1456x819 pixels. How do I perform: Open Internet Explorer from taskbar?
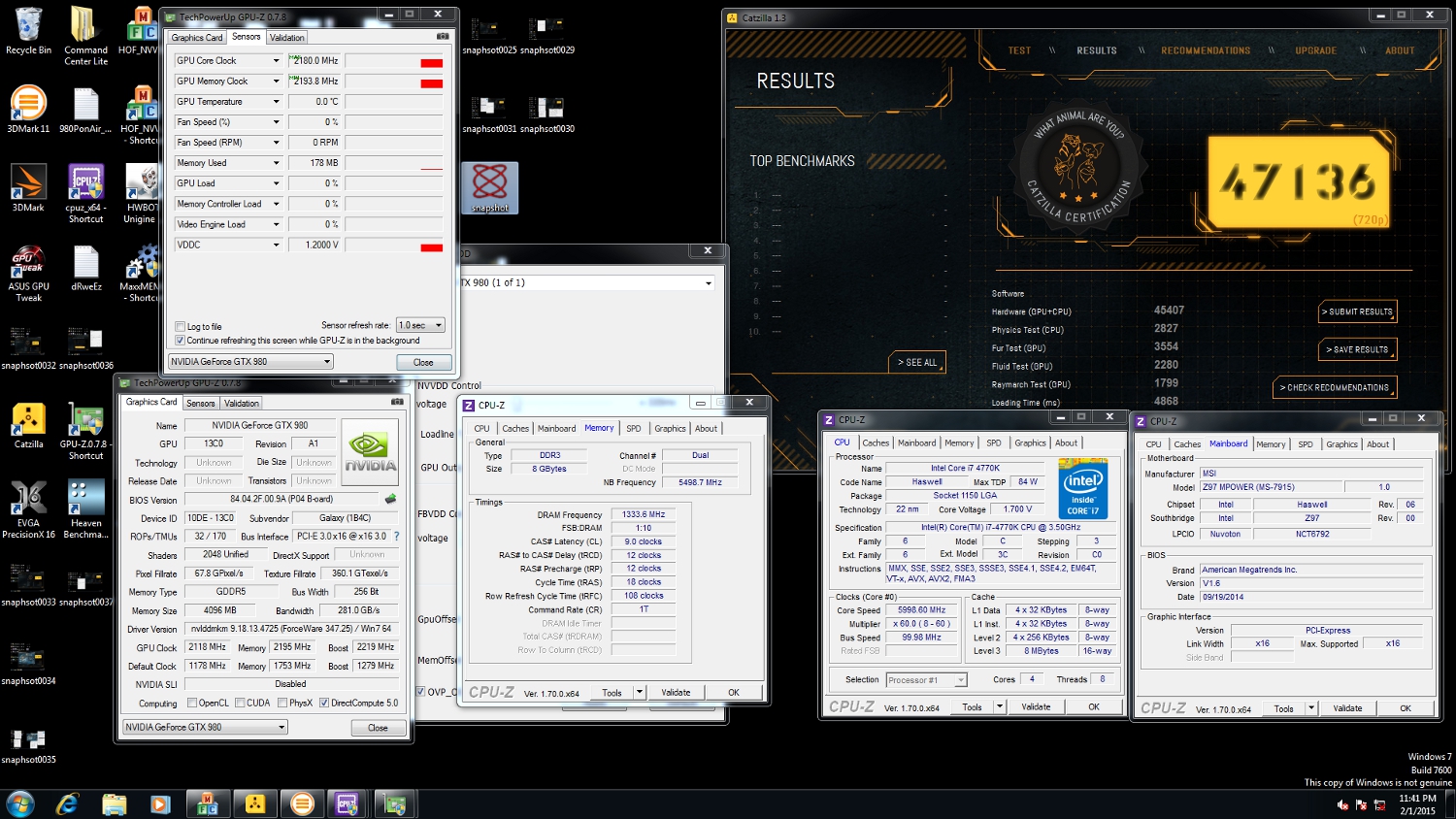67,803
